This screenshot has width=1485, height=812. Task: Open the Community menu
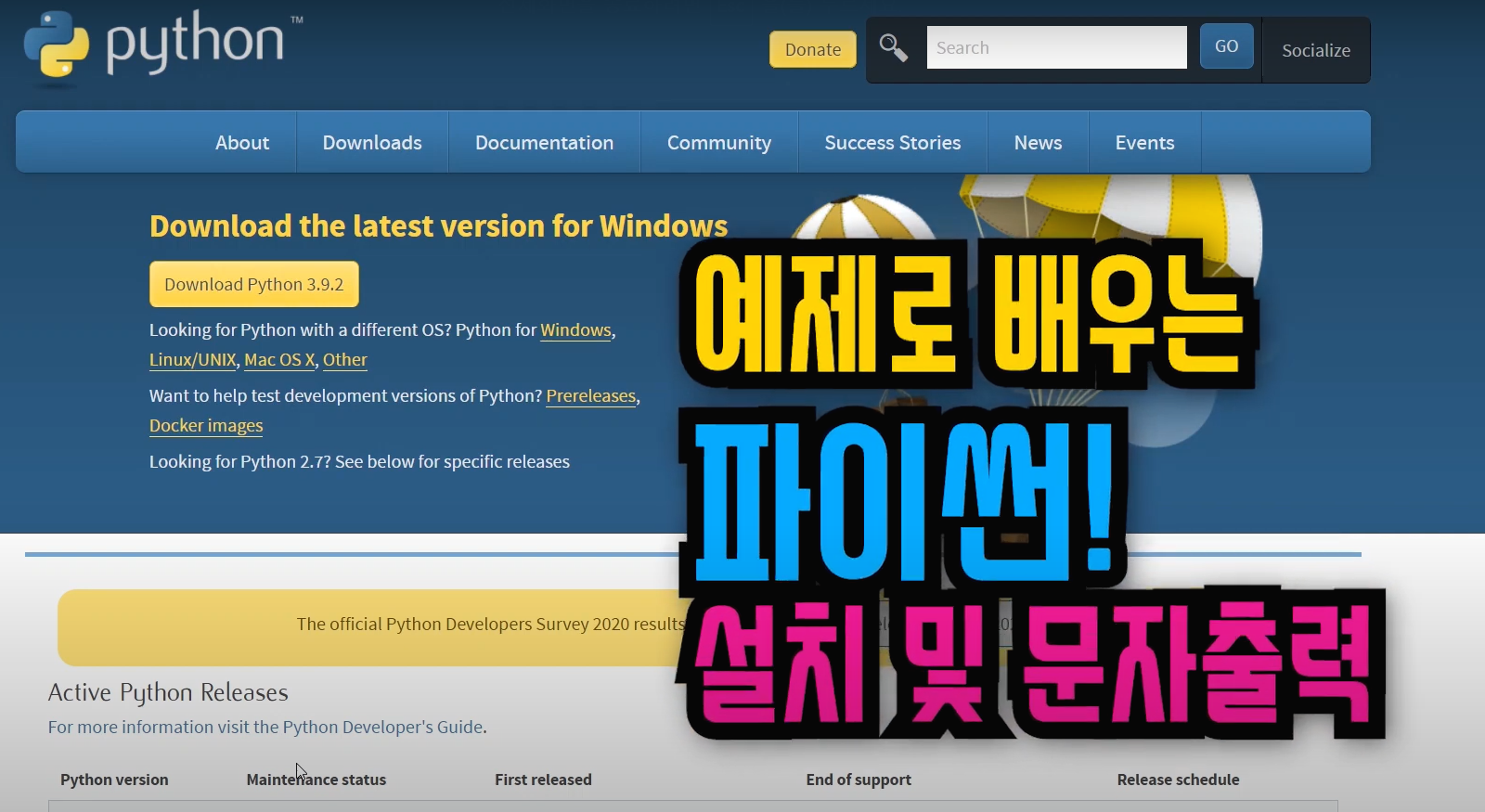click(x=719, y=142)
